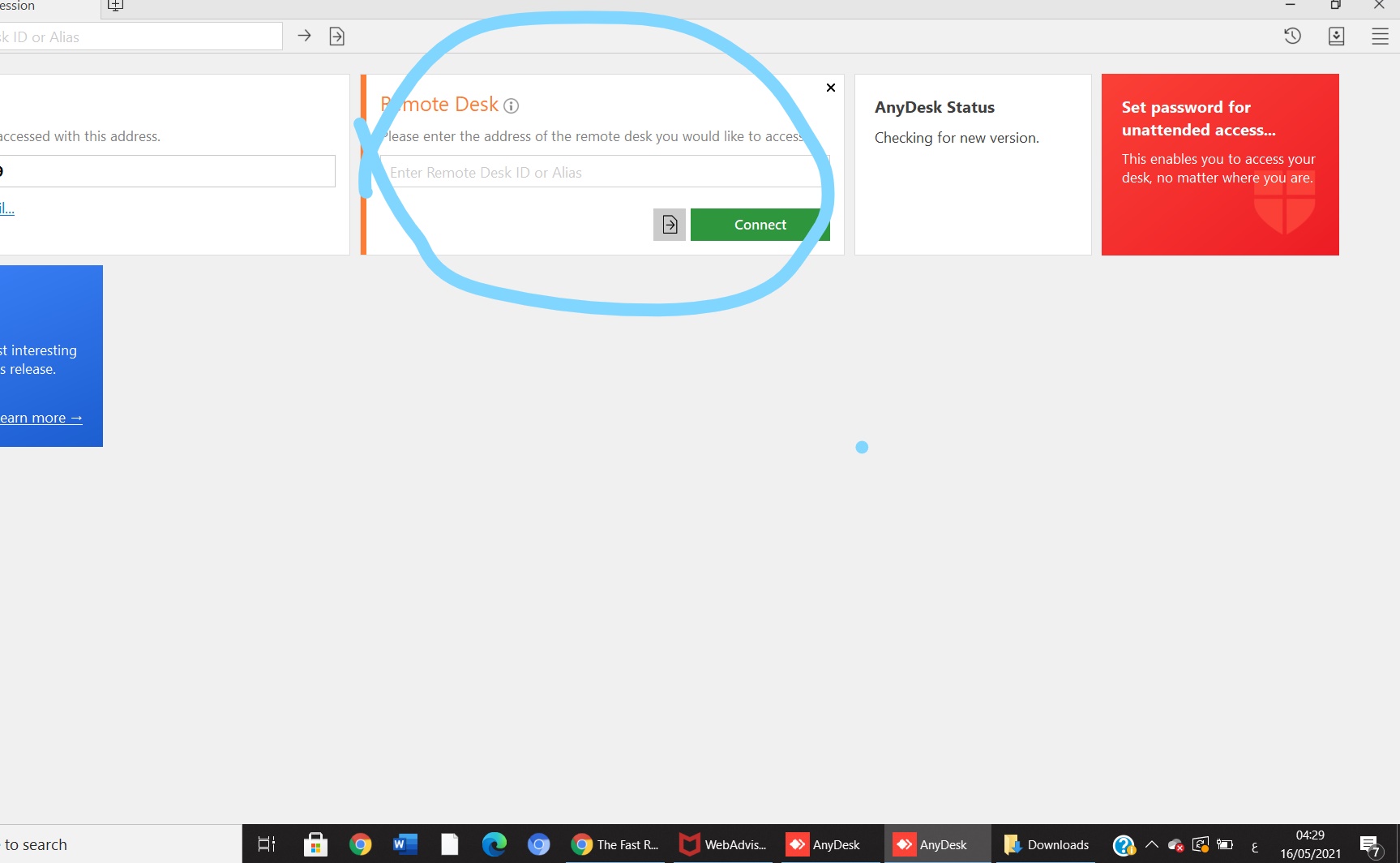Expand hidden system tray icons
The width and height of the screenshot is (1400, 863).
[x=1151, y=844]
